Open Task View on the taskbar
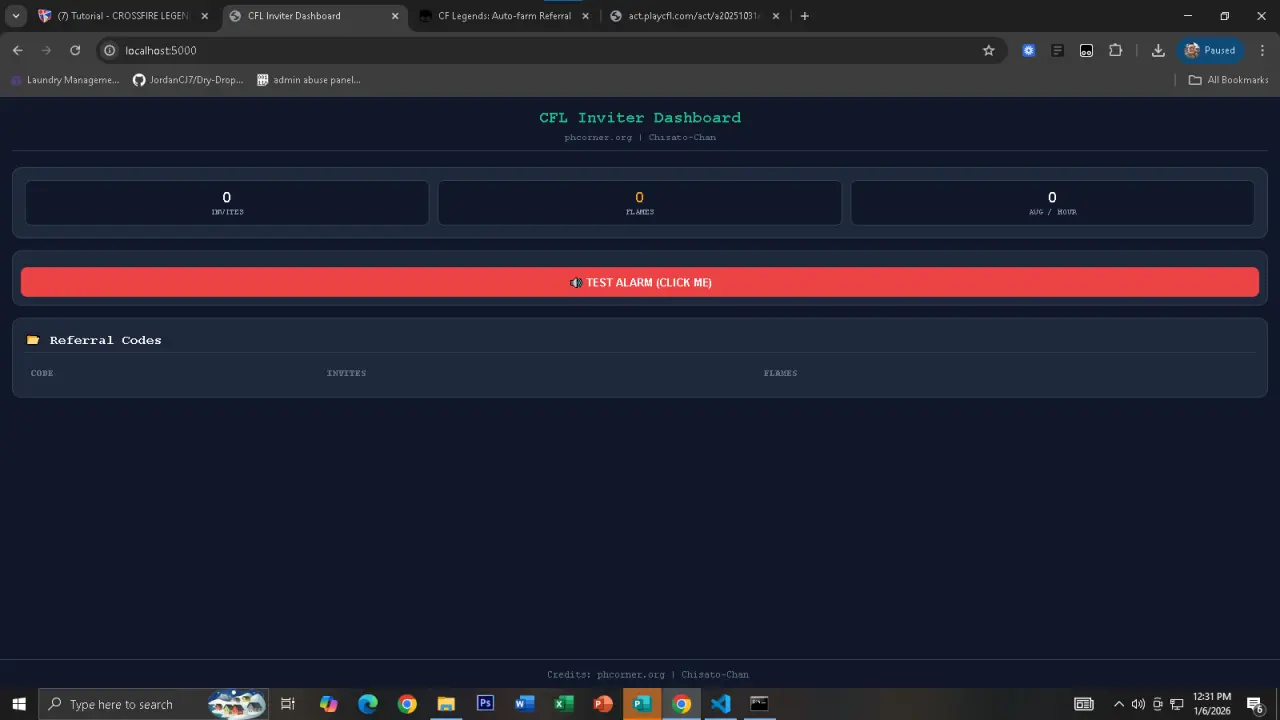1280x720 pixels. 288,704
